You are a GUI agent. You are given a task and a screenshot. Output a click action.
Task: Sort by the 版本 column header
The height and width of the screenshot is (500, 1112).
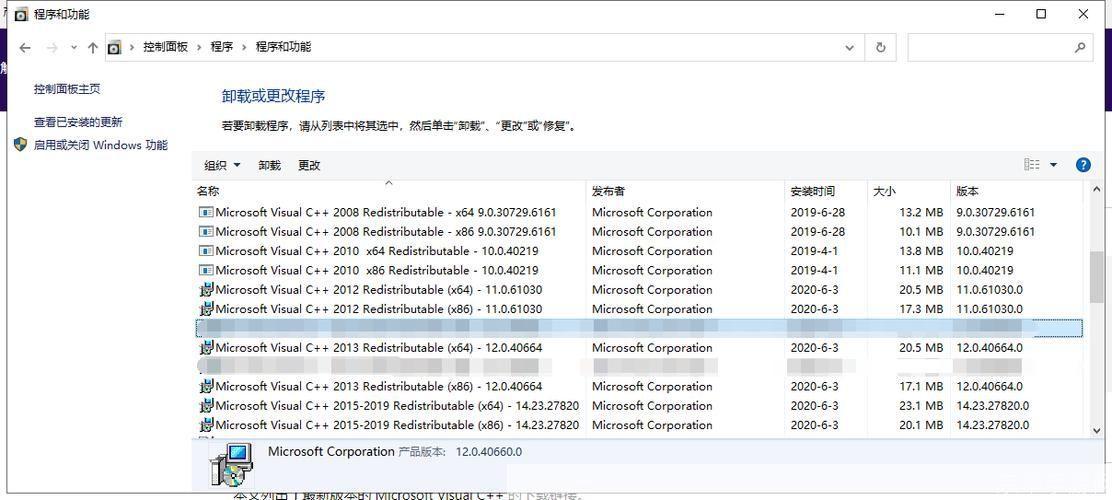click(x=967, y=191)
